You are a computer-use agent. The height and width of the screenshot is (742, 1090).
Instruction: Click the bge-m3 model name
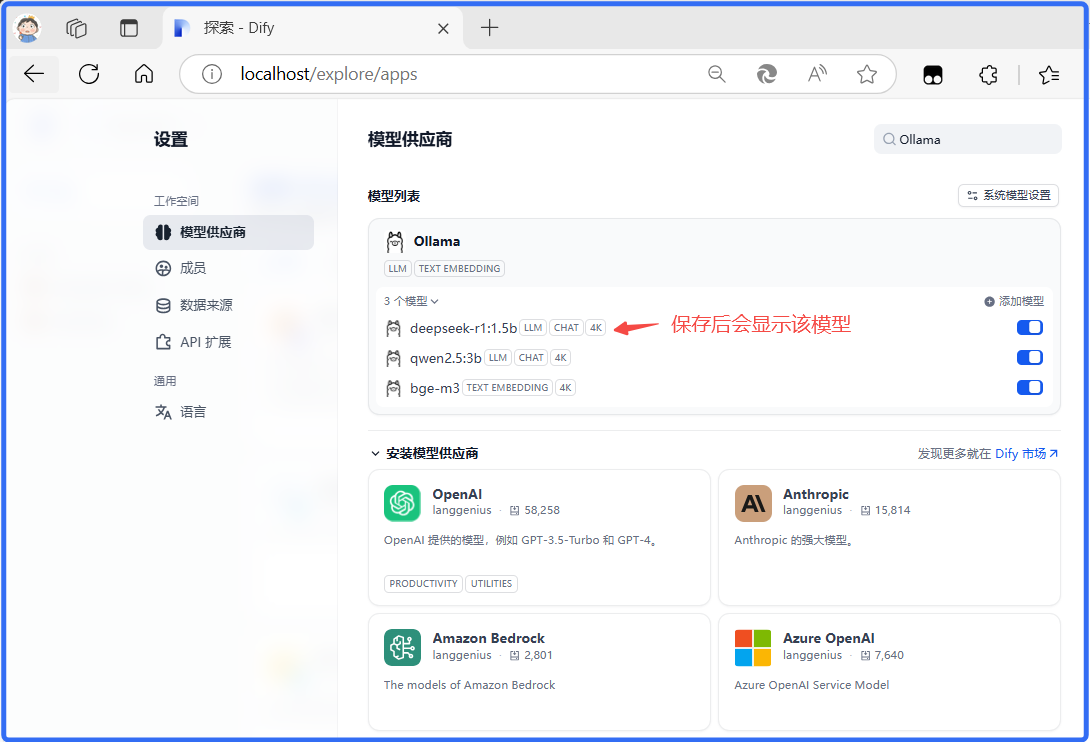(434, 388)
